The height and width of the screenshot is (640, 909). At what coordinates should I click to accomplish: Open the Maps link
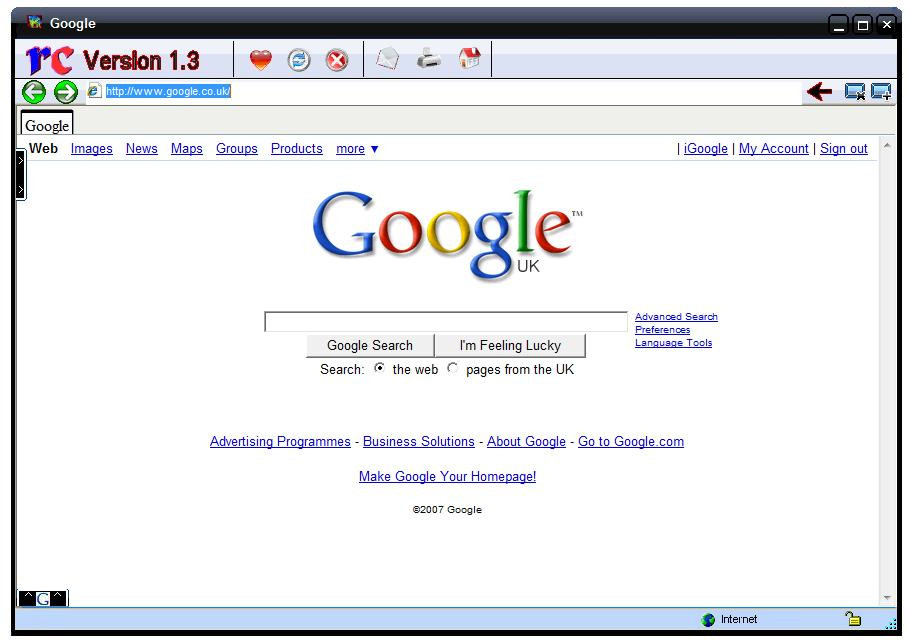pos(187,149)
